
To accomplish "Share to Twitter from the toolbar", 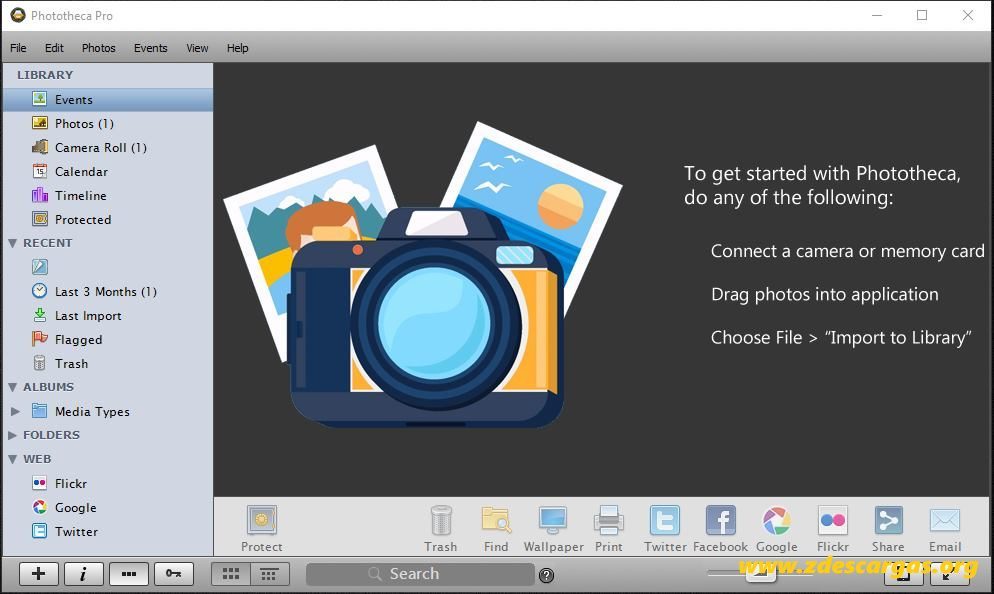I will click(665, 521).
